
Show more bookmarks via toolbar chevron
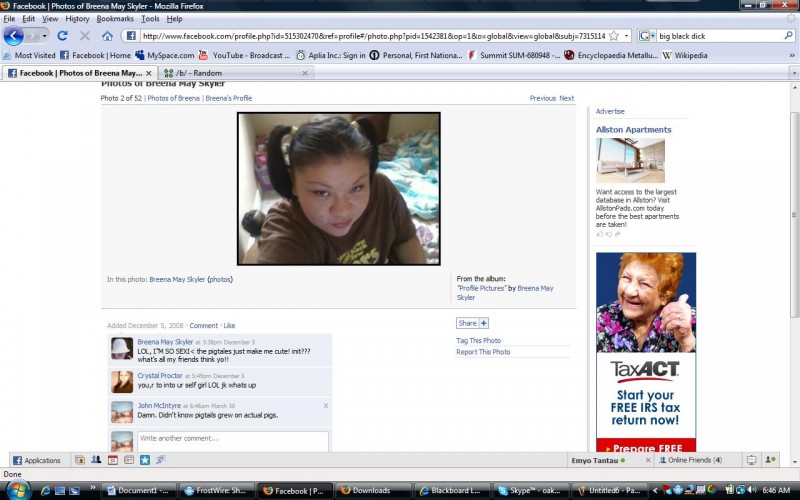click(x=792, y=55)
